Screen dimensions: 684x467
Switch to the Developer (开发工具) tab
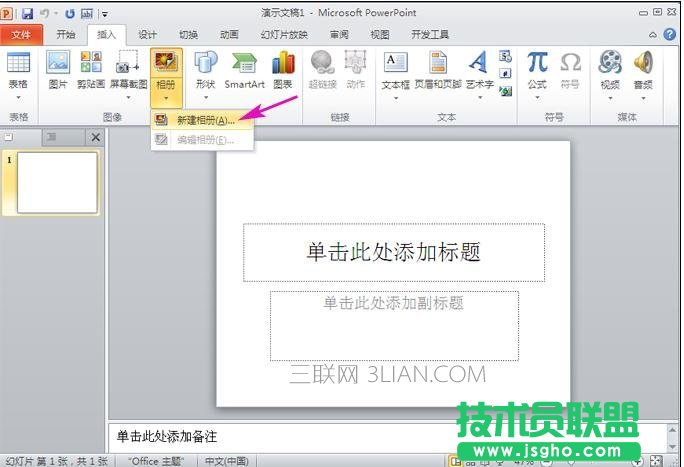pos(430,34)
